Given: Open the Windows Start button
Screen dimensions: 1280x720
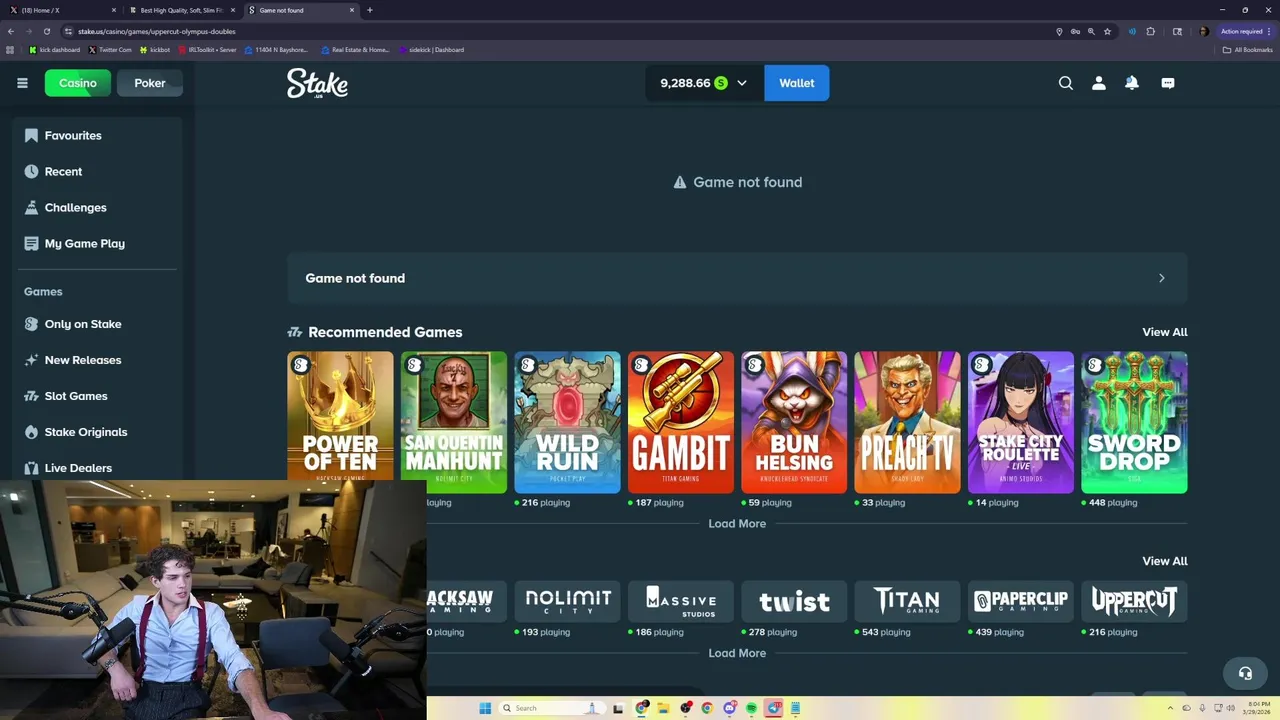Looking at the screenshot, I should (485, 708).
